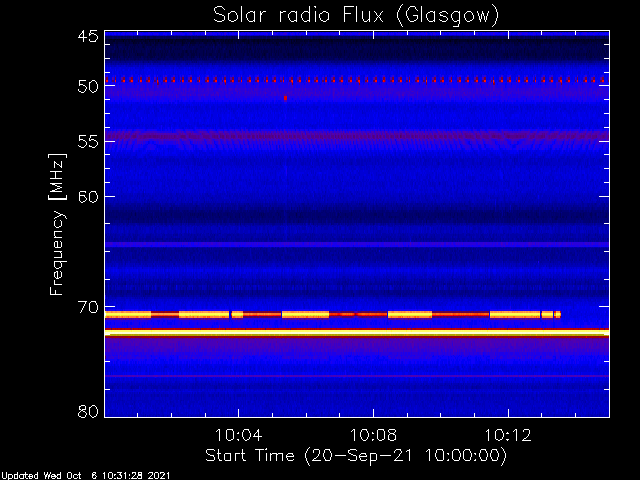The height and width of the screenshot is (480, 640).
Task: Click the 'Start Time (20-Sep-21 10:00:00)' label
Action: pos(356,456)
